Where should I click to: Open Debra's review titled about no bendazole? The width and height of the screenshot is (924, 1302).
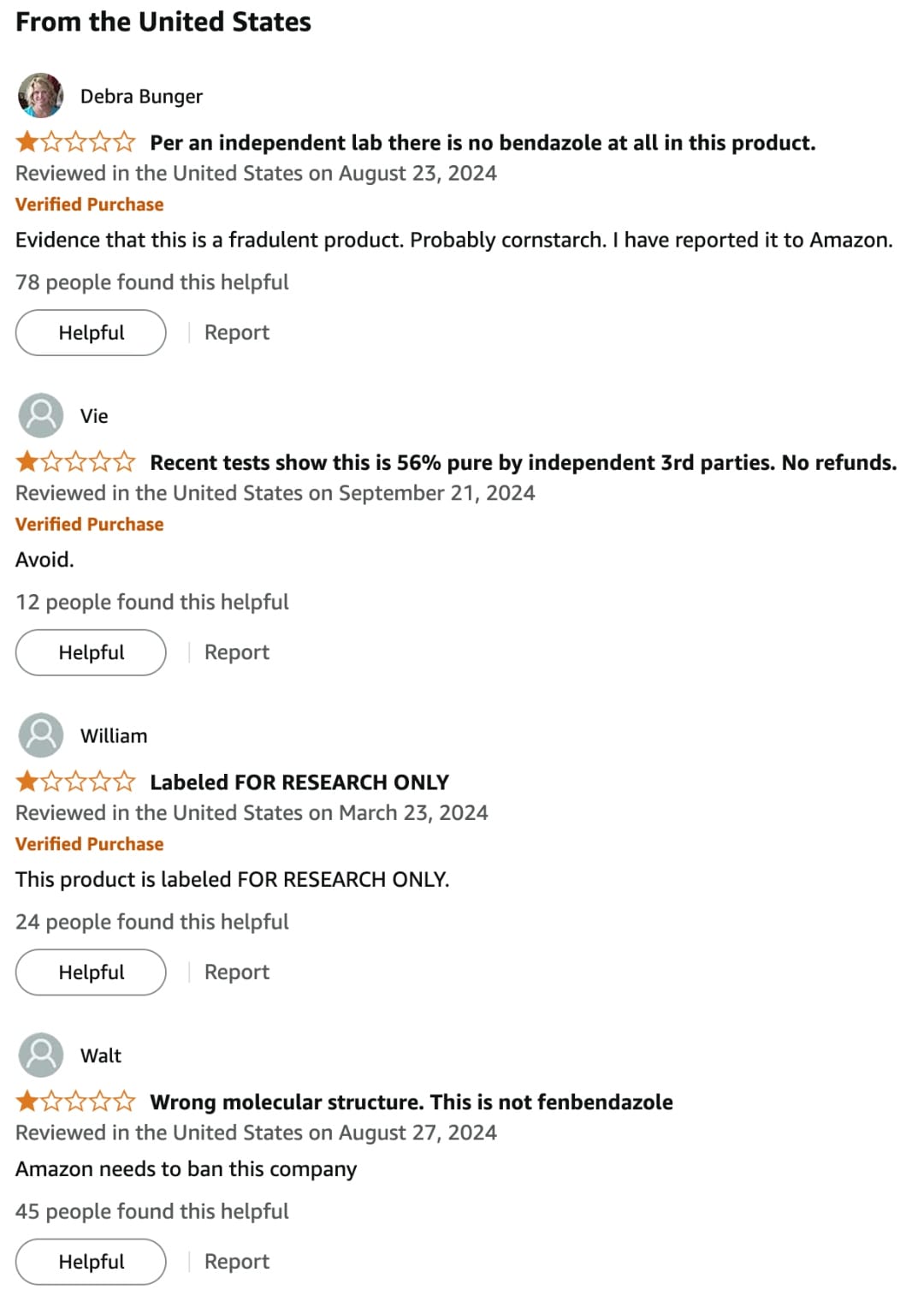coord(483,141)
